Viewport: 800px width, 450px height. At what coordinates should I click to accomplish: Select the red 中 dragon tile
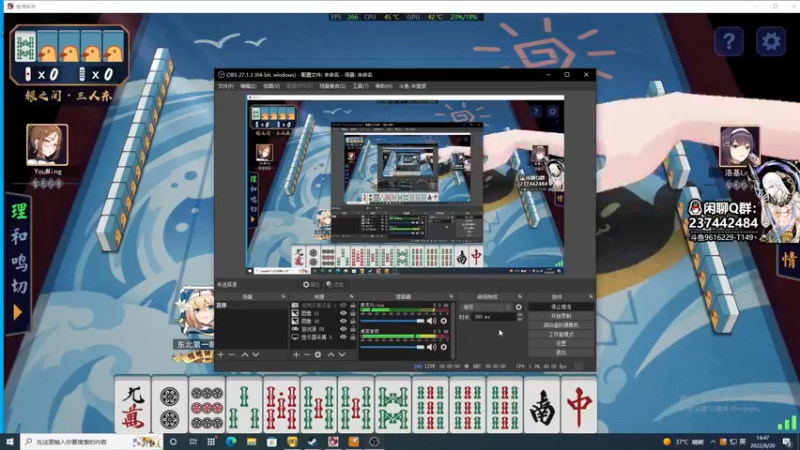pos(579,406)
